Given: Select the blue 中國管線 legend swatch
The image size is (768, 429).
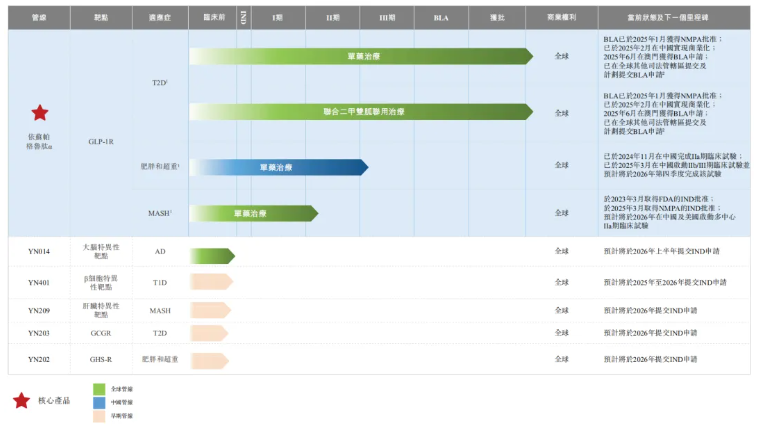Looking at the screenshot, I should tap(99, 401).
